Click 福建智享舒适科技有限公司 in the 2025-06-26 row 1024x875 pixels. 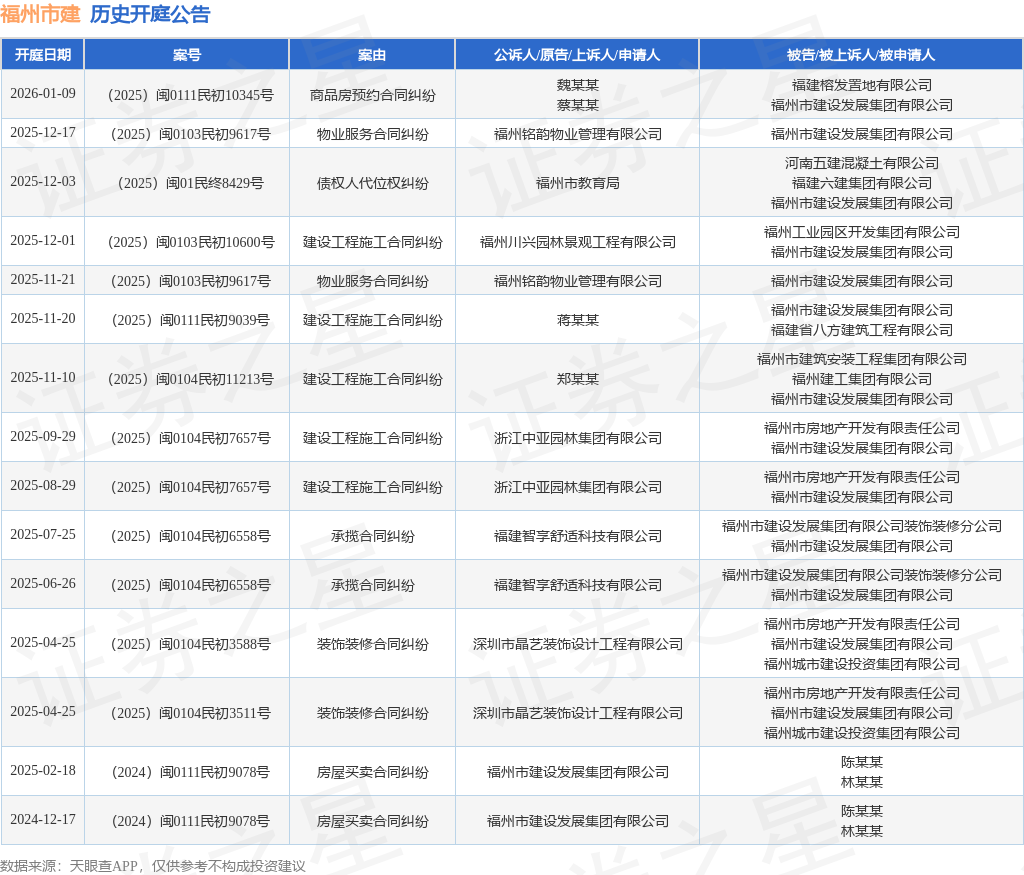click(577, 585)
